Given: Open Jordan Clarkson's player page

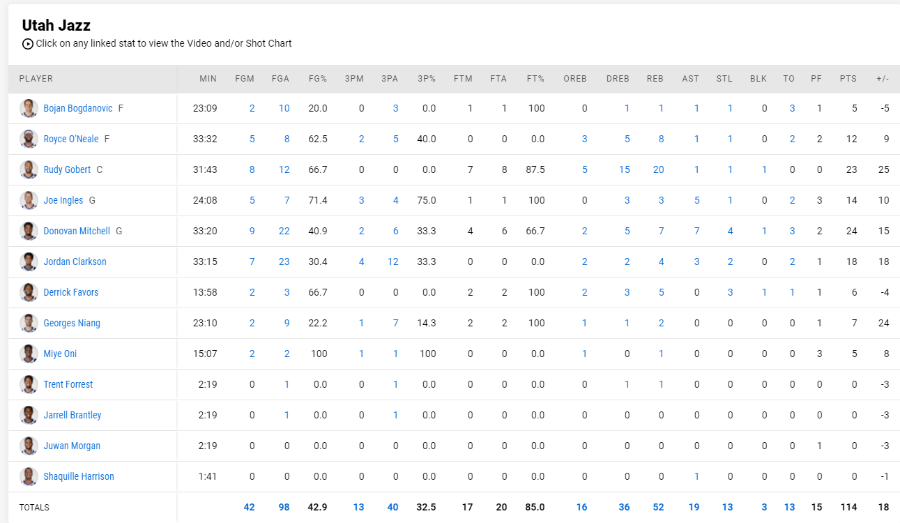Looking at the screenshot, I should click(x=75, y=261).
